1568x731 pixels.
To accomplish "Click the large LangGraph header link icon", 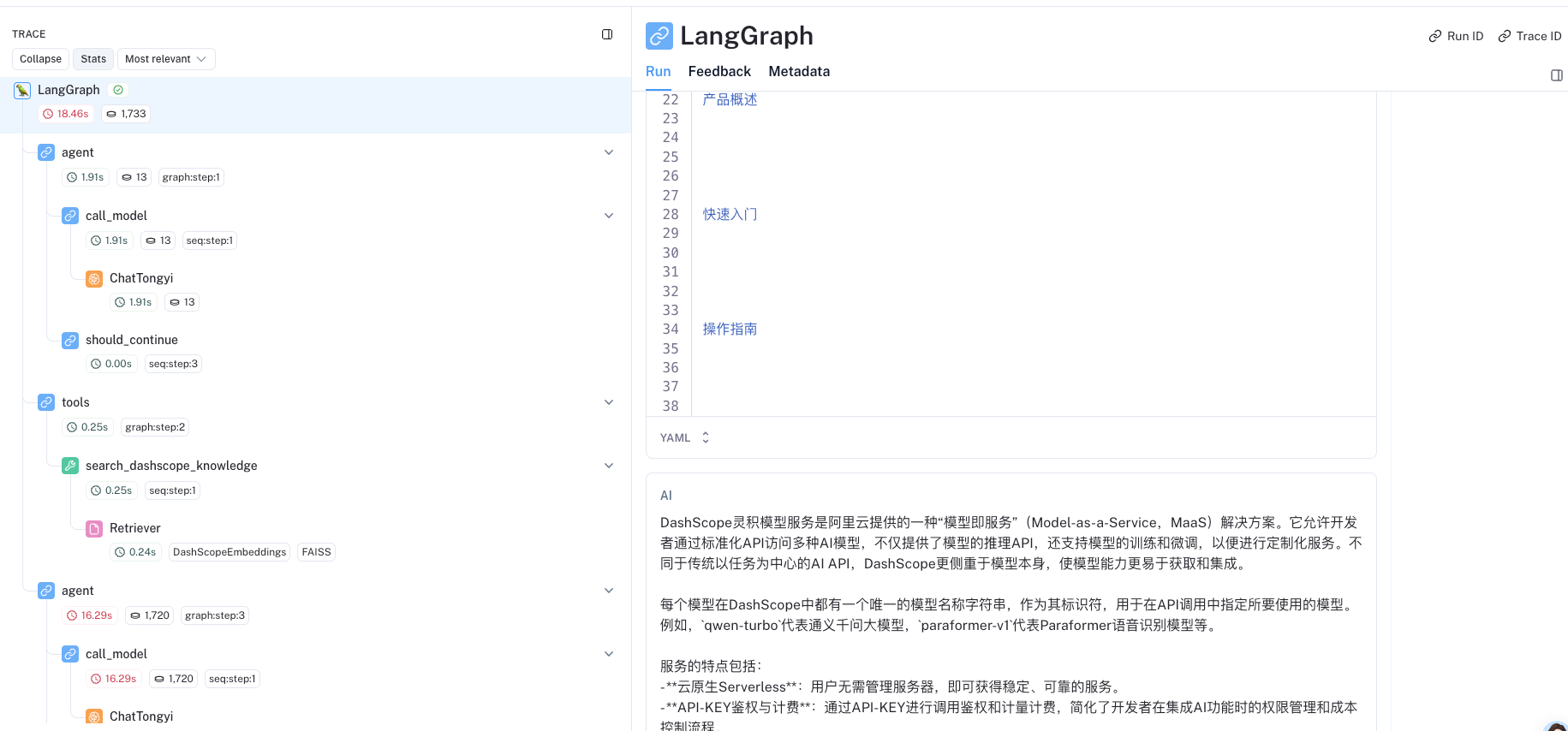I will click(659, 36).
